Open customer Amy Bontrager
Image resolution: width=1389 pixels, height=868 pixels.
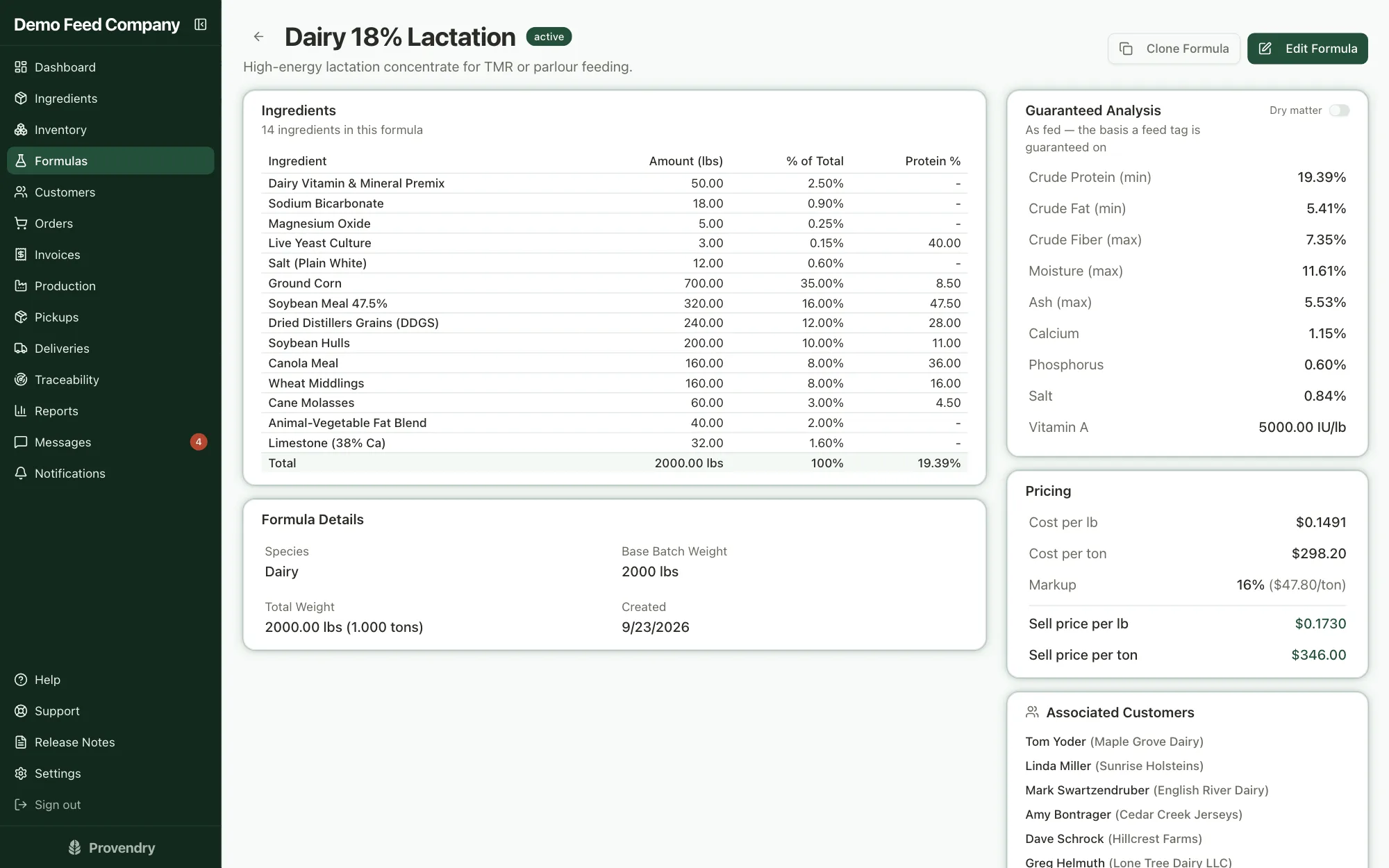[x=1133, y=815]
